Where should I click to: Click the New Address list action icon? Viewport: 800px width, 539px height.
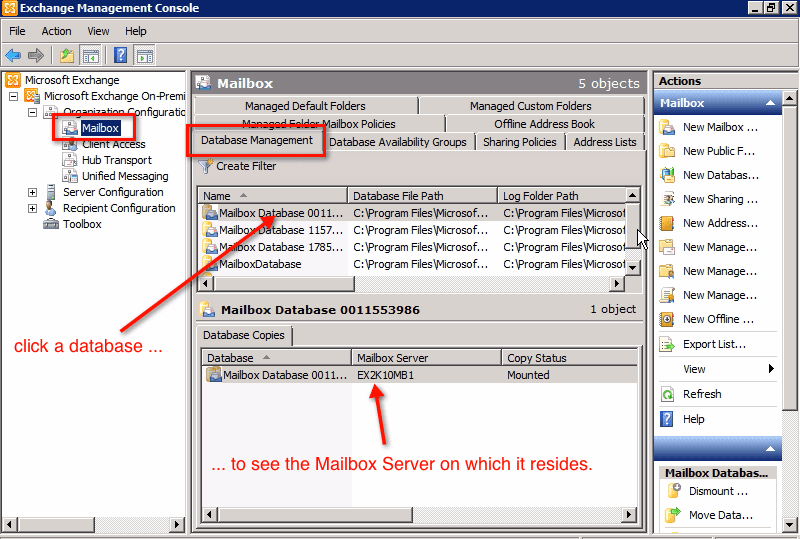(x=667, y=223)
